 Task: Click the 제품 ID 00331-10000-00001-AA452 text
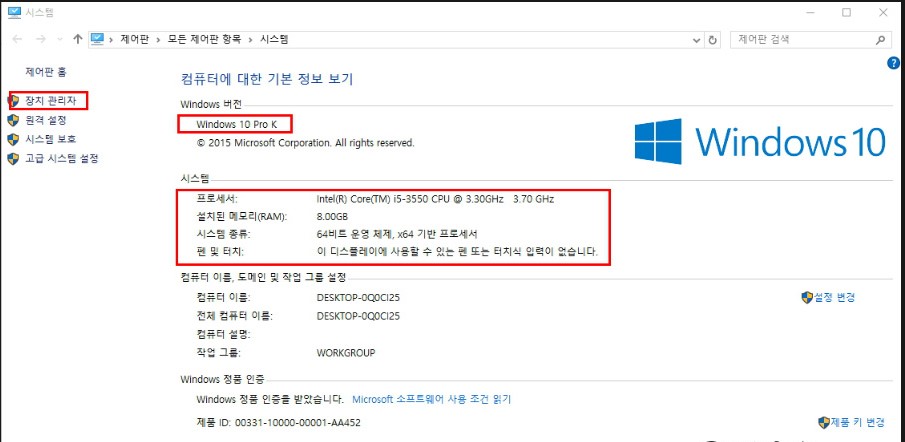pos(279,422)
